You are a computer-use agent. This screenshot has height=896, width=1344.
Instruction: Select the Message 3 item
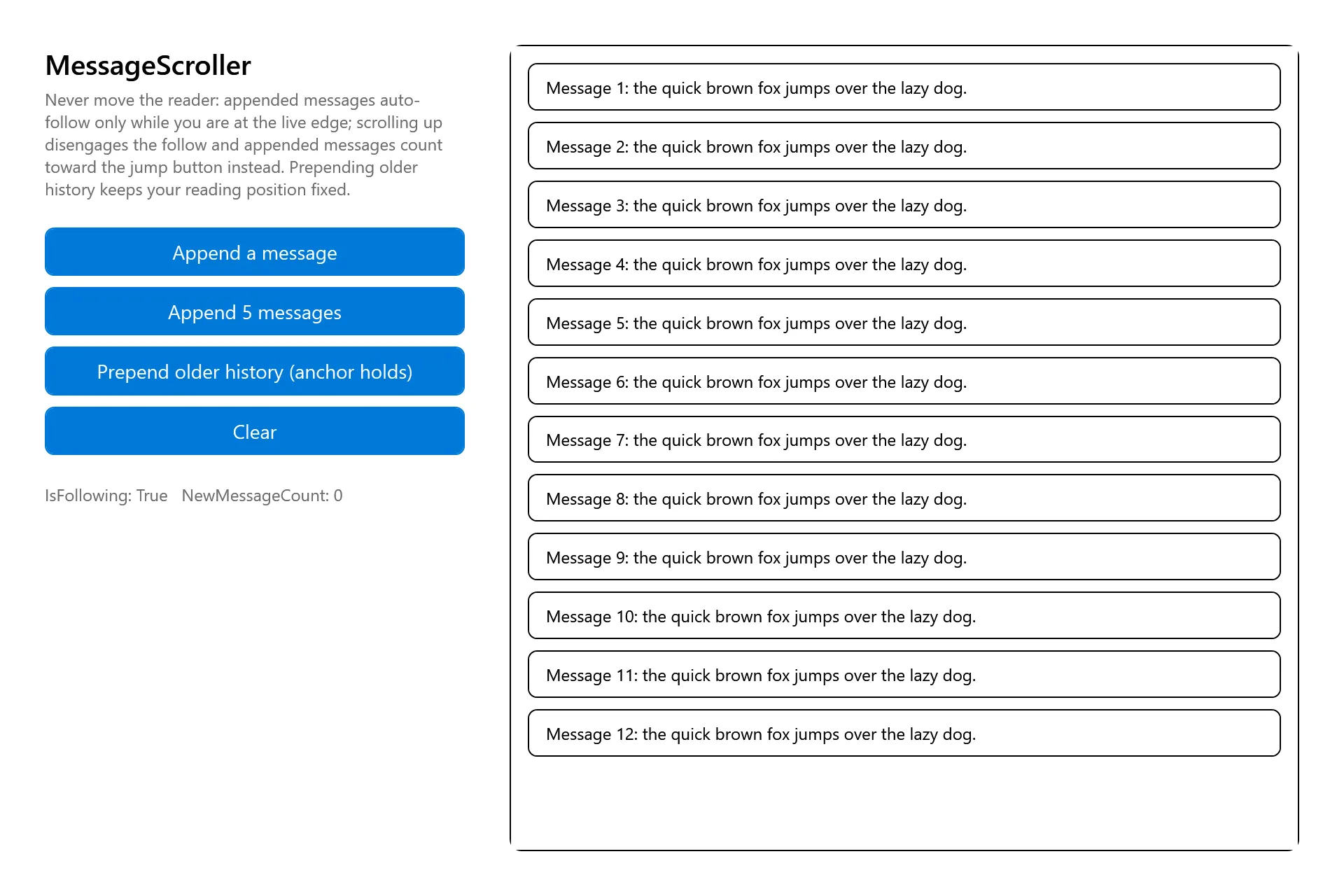click(x=904, y=204)
